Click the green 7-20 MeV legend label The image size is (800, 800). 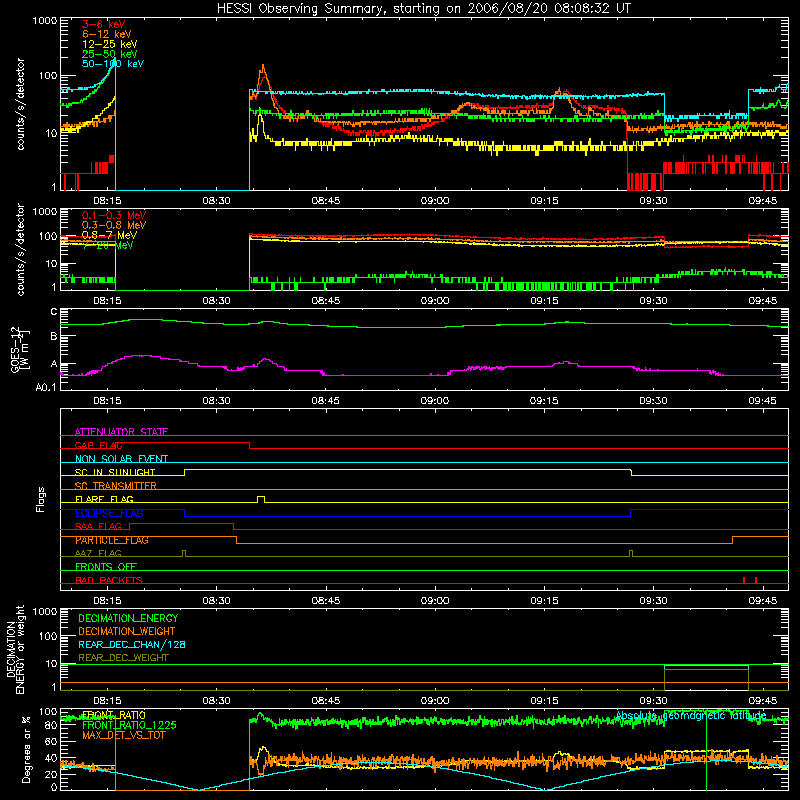108,245
